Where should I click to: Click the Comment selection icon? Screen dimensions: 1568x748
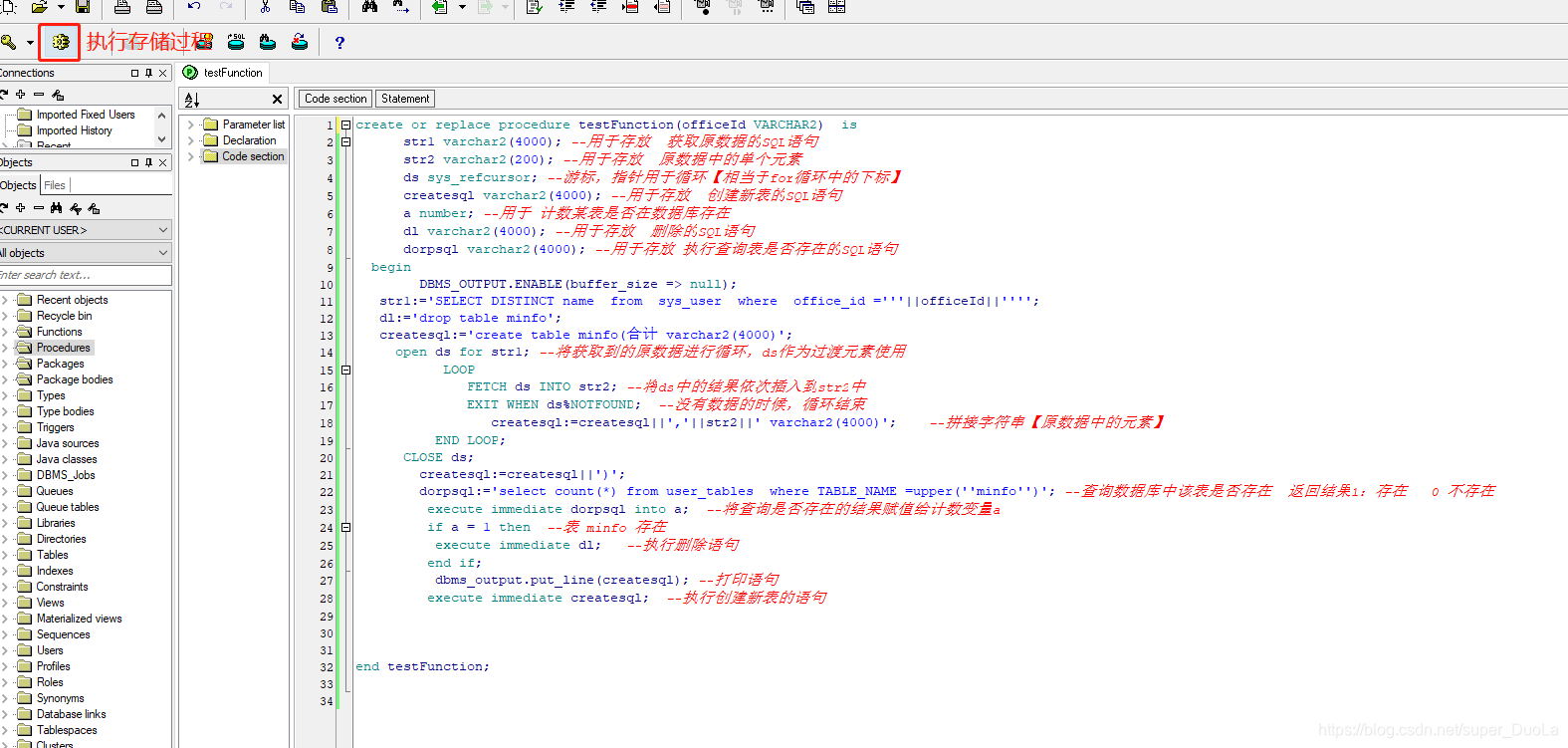tap(630, 7)
